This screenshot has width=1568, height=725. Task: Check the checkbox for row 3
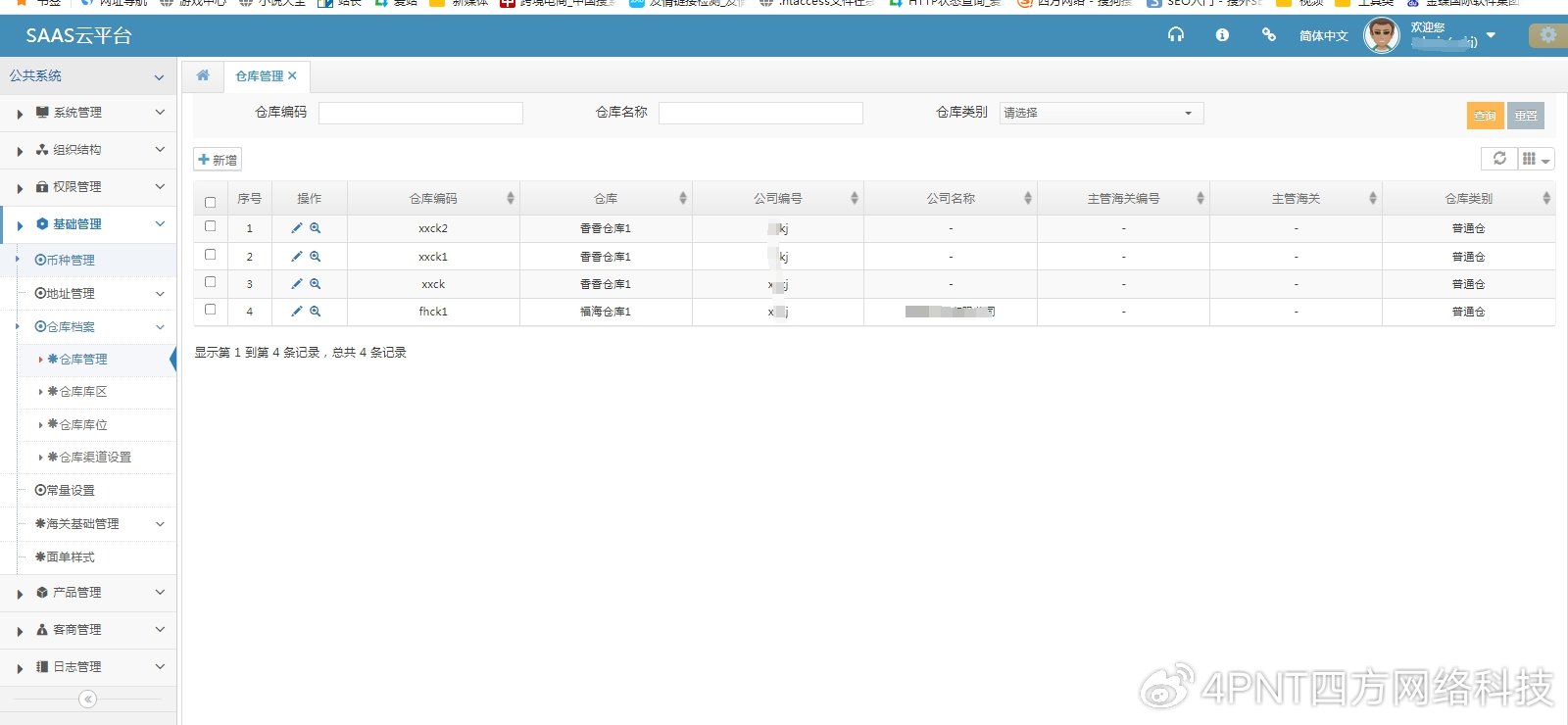[210, 282]
